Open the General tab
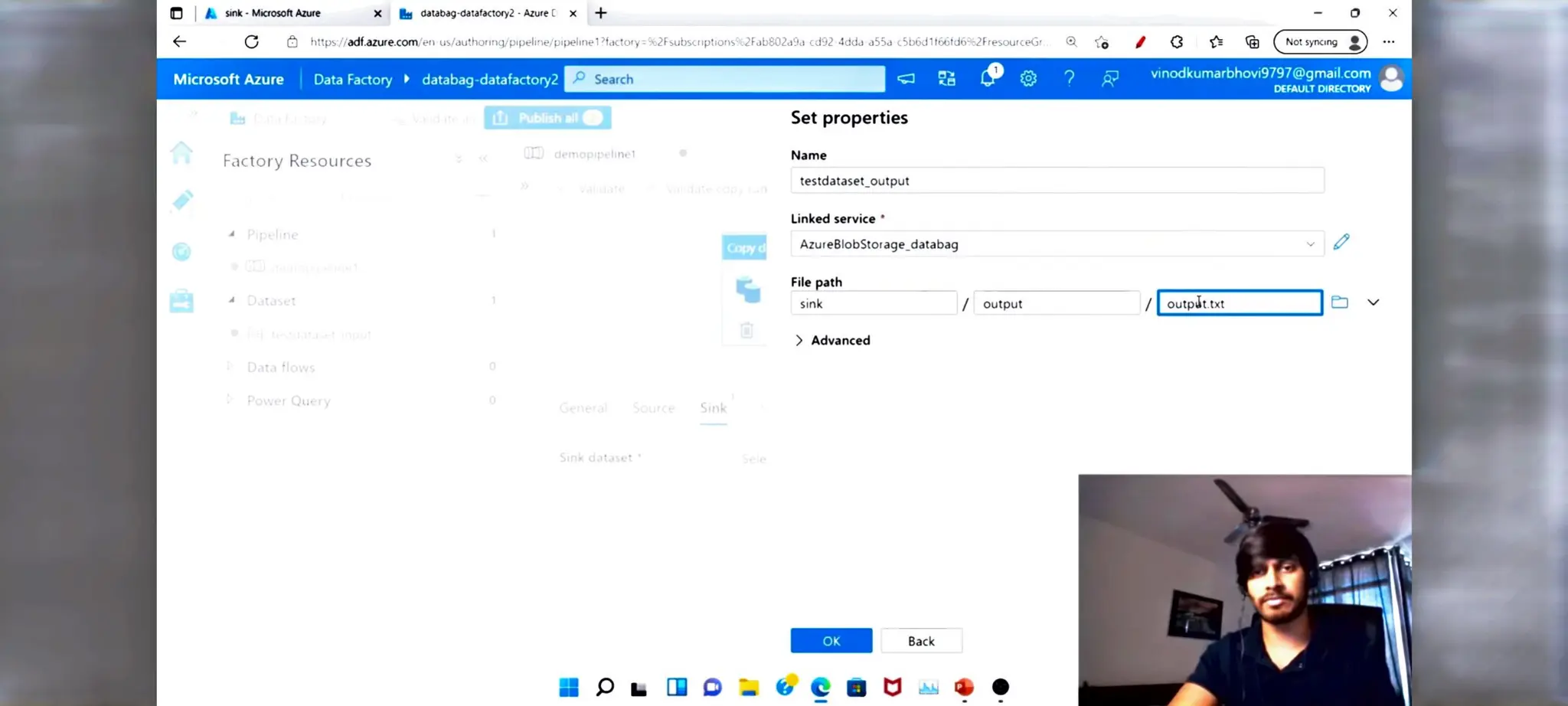 click(583, 408)
